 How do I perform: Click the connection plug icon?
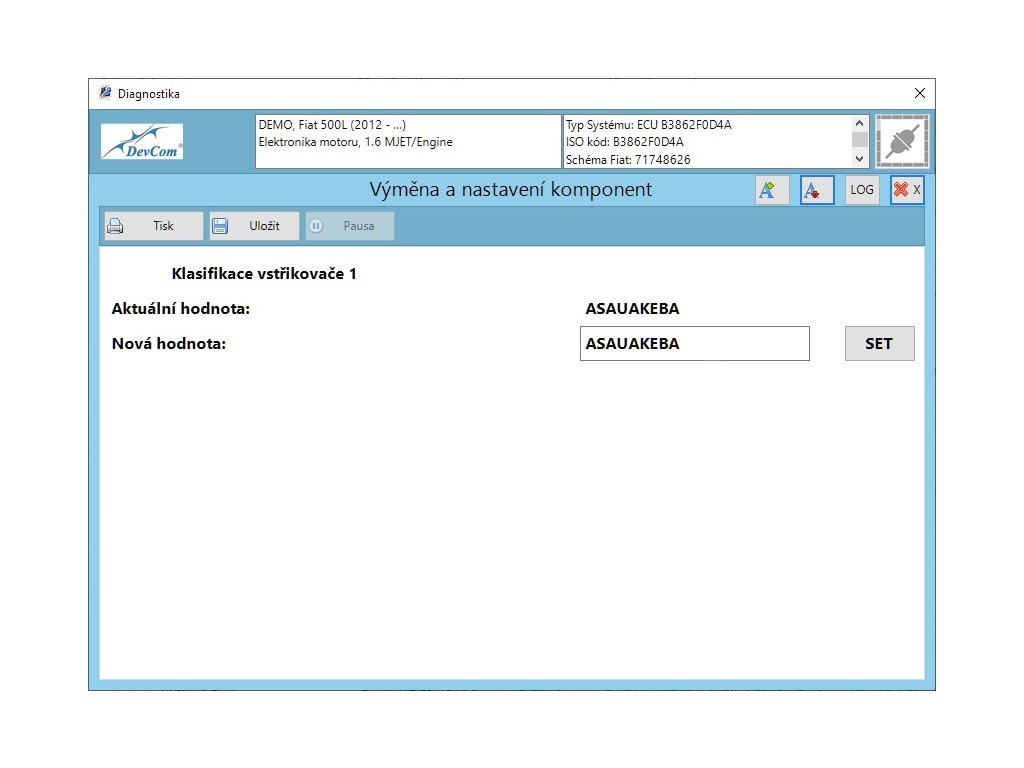click(x=902, y=141)
